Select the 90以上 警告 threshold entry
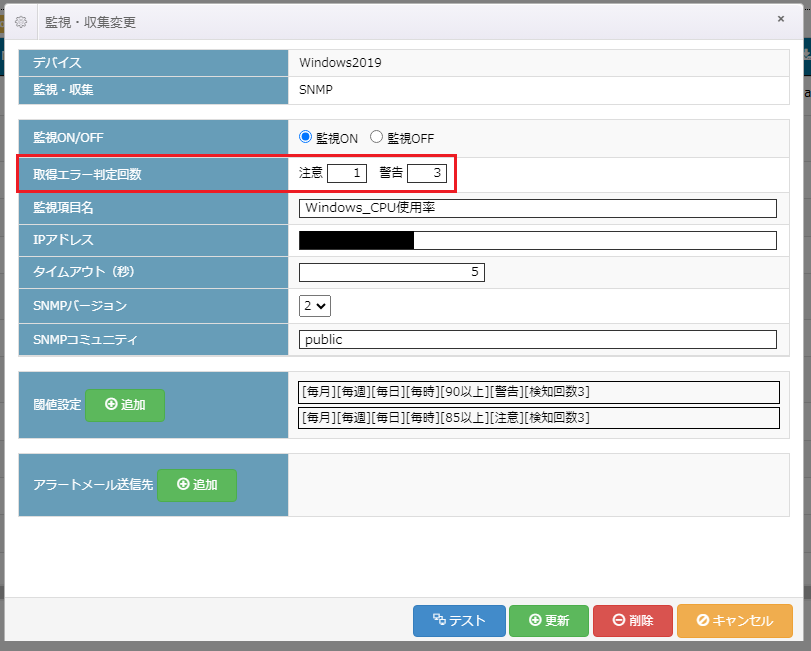The height and width of the screenshot is (651, 811). coord(538,392)
